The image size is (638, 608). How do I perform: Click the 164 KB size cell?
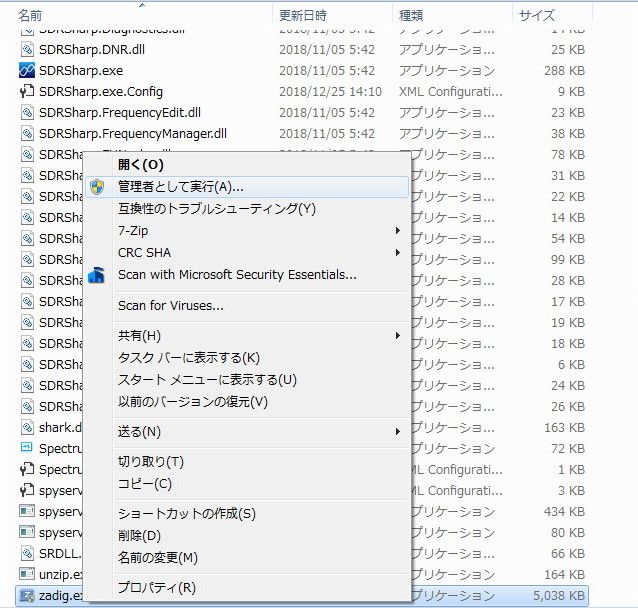(564, 574)
